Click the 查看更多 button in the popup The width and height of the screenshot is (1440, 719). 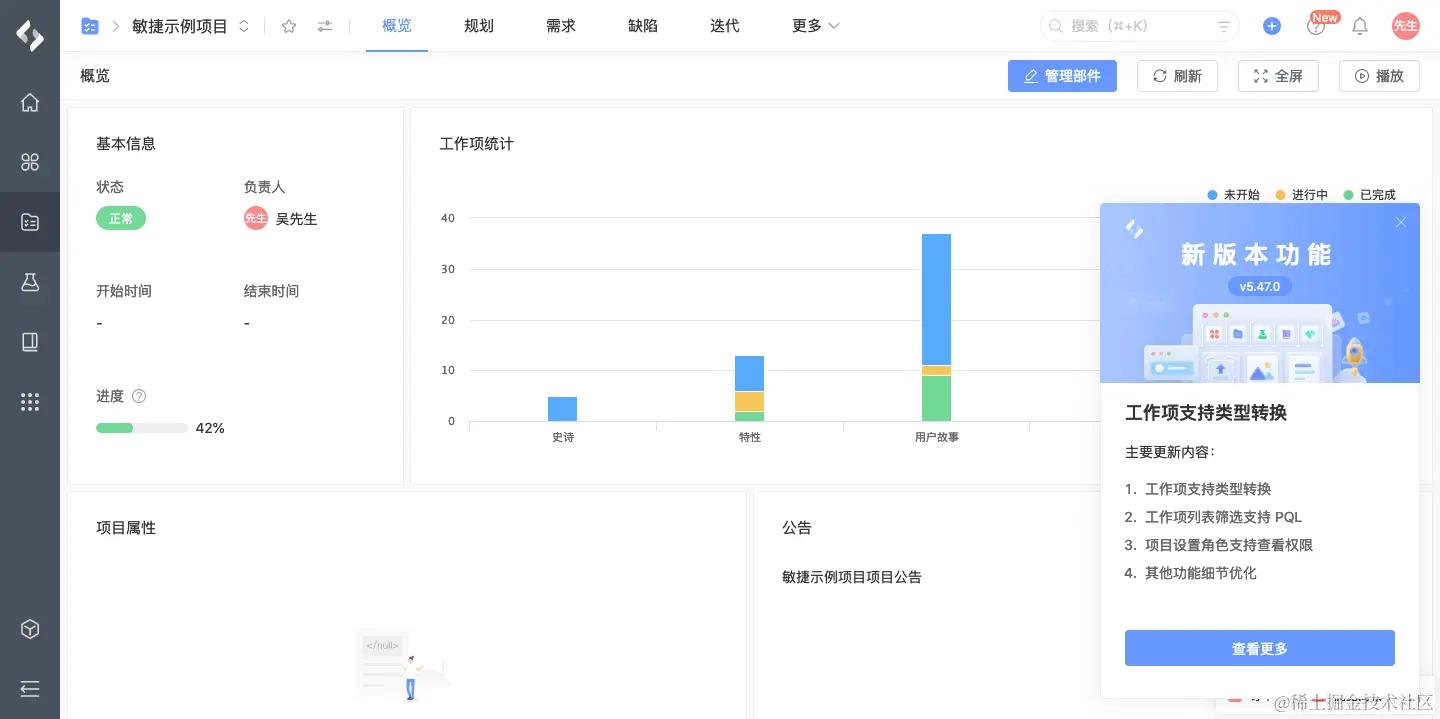click(x=1260, y=648)
